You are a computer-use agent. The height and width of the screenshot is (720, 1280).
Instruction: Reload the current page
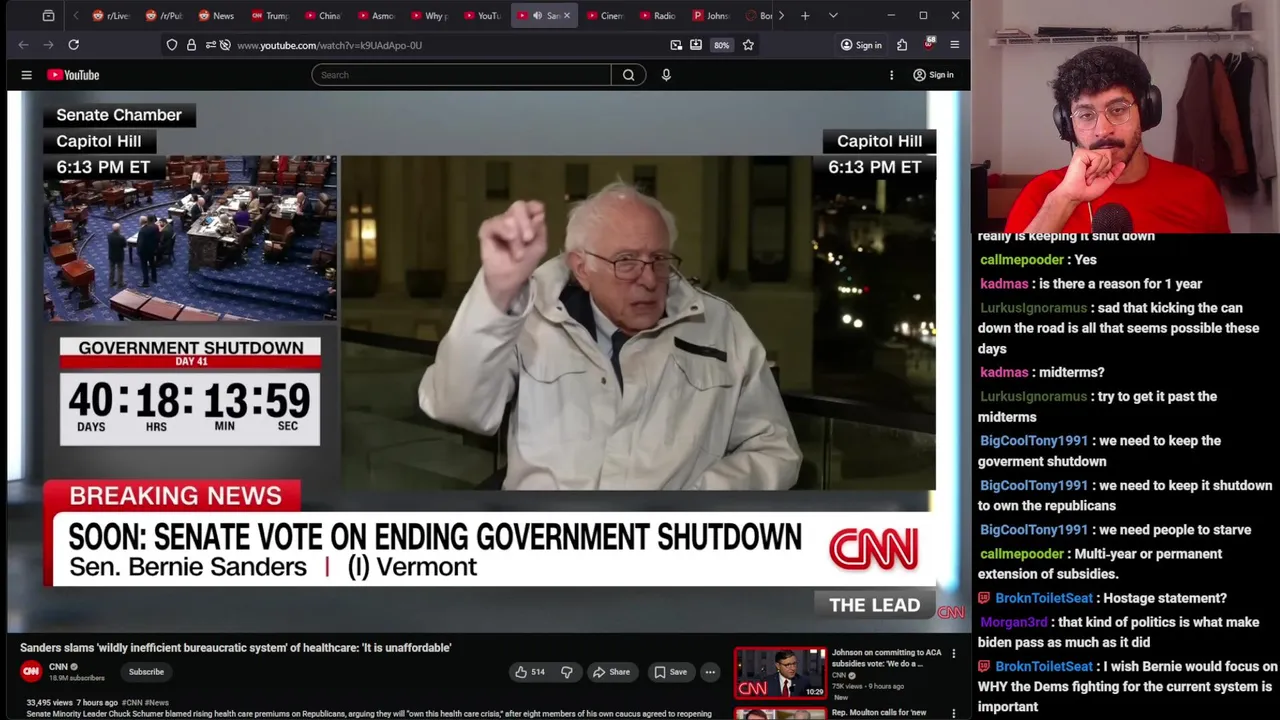tap(73, 45)
